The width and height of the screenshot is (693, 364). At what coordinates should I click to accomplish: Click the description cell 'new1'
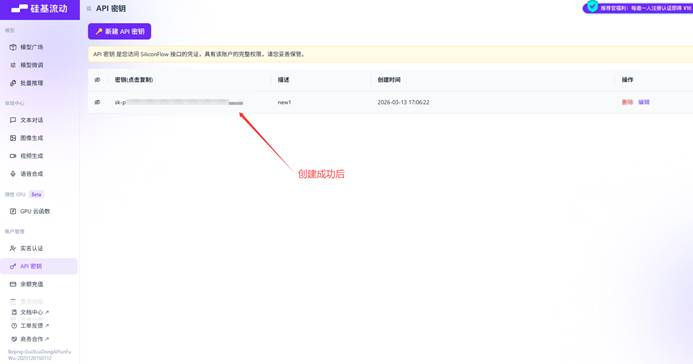coord(284,102)
